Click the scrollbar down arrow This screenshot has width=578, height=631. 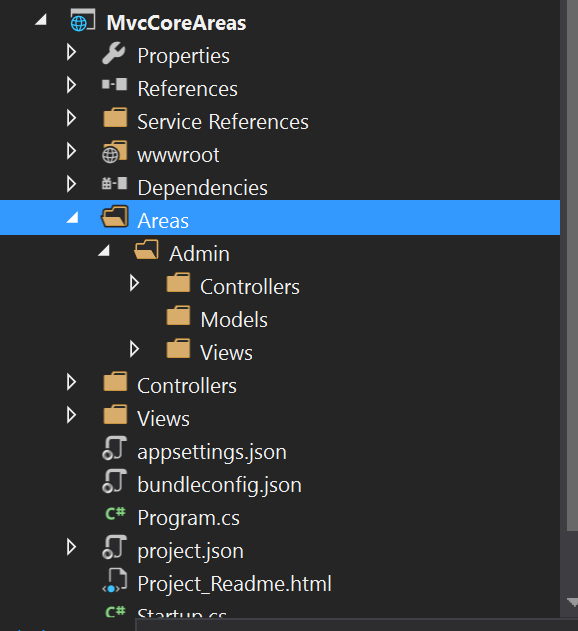click(x=572, y=602)
